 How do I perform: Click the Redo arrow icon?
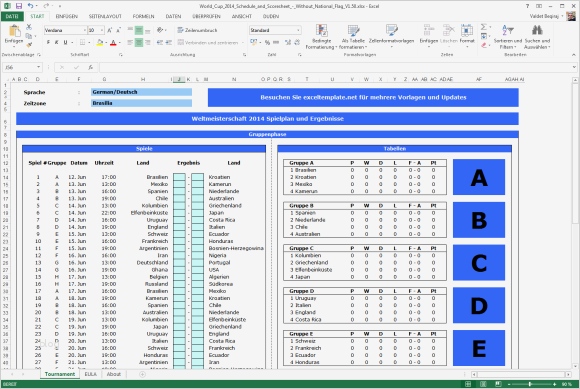tap(46, 6)
